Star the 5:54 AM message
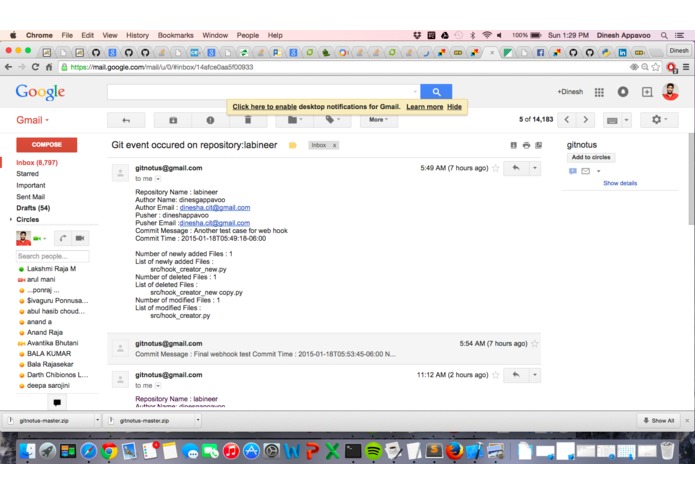Image resolution: width=695 pixels, height=494 pixels. [x=535, y=344]
